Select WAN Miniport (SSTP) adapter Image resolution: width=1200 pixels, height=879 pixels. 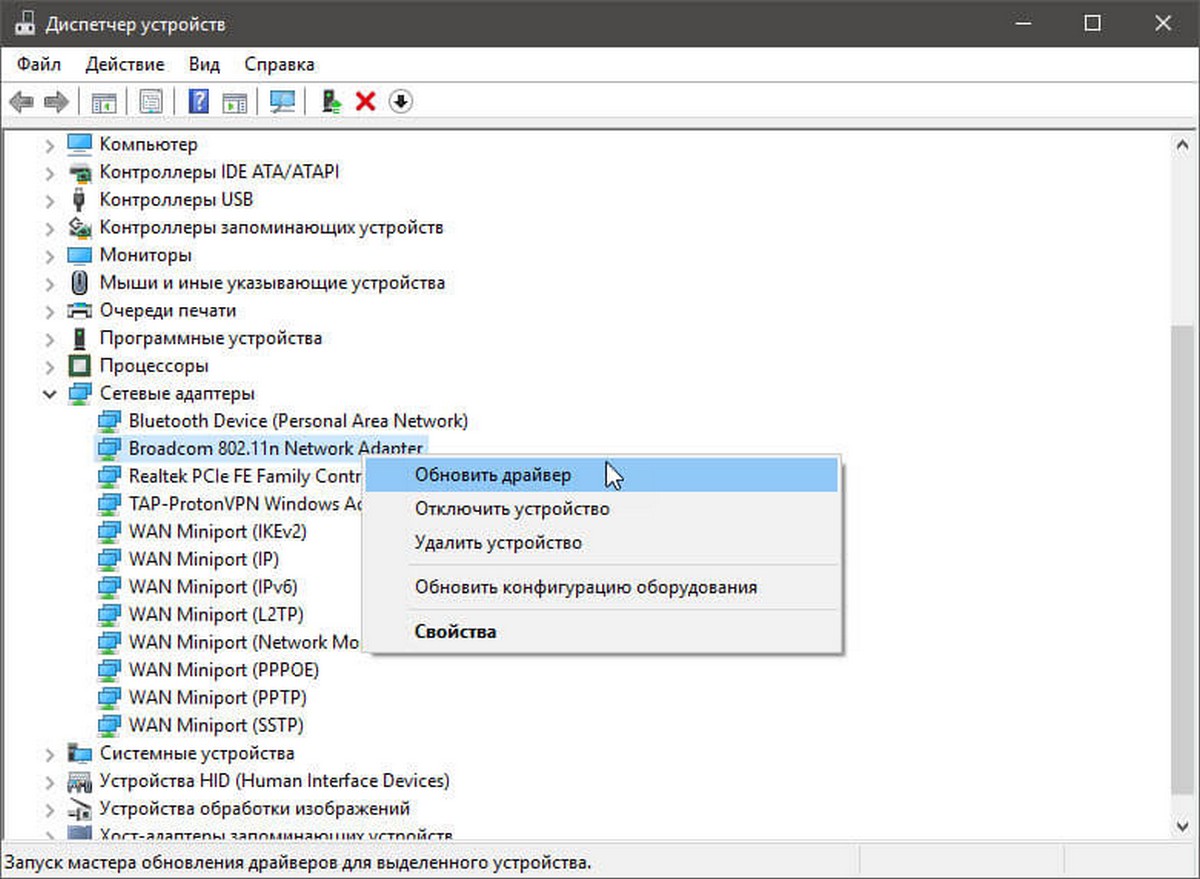(x=216, y=725)
